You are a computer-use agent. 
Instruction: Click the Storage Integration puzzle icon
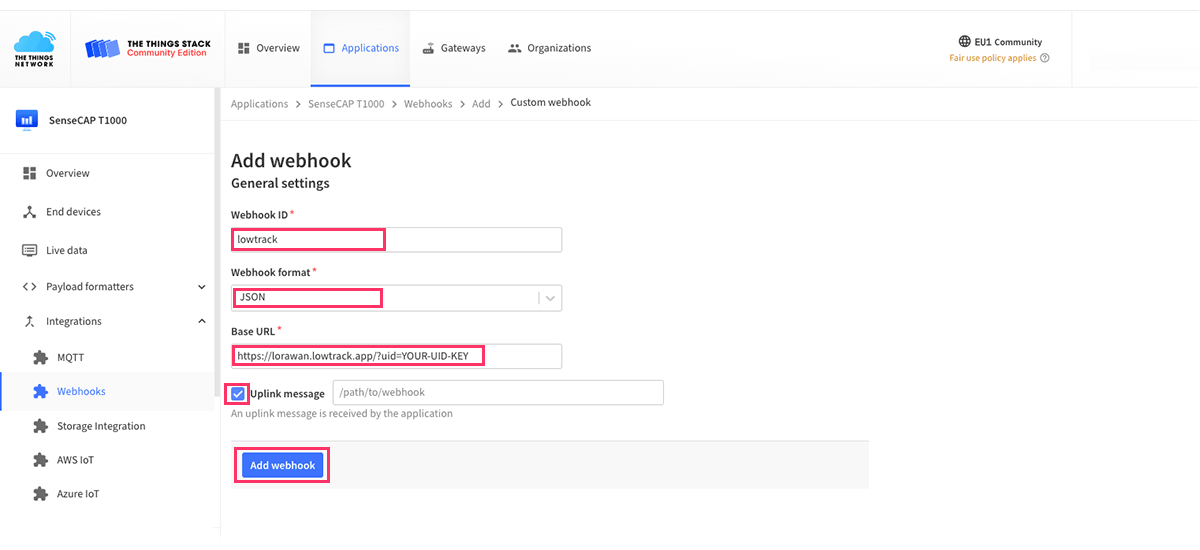coord(40,426)
